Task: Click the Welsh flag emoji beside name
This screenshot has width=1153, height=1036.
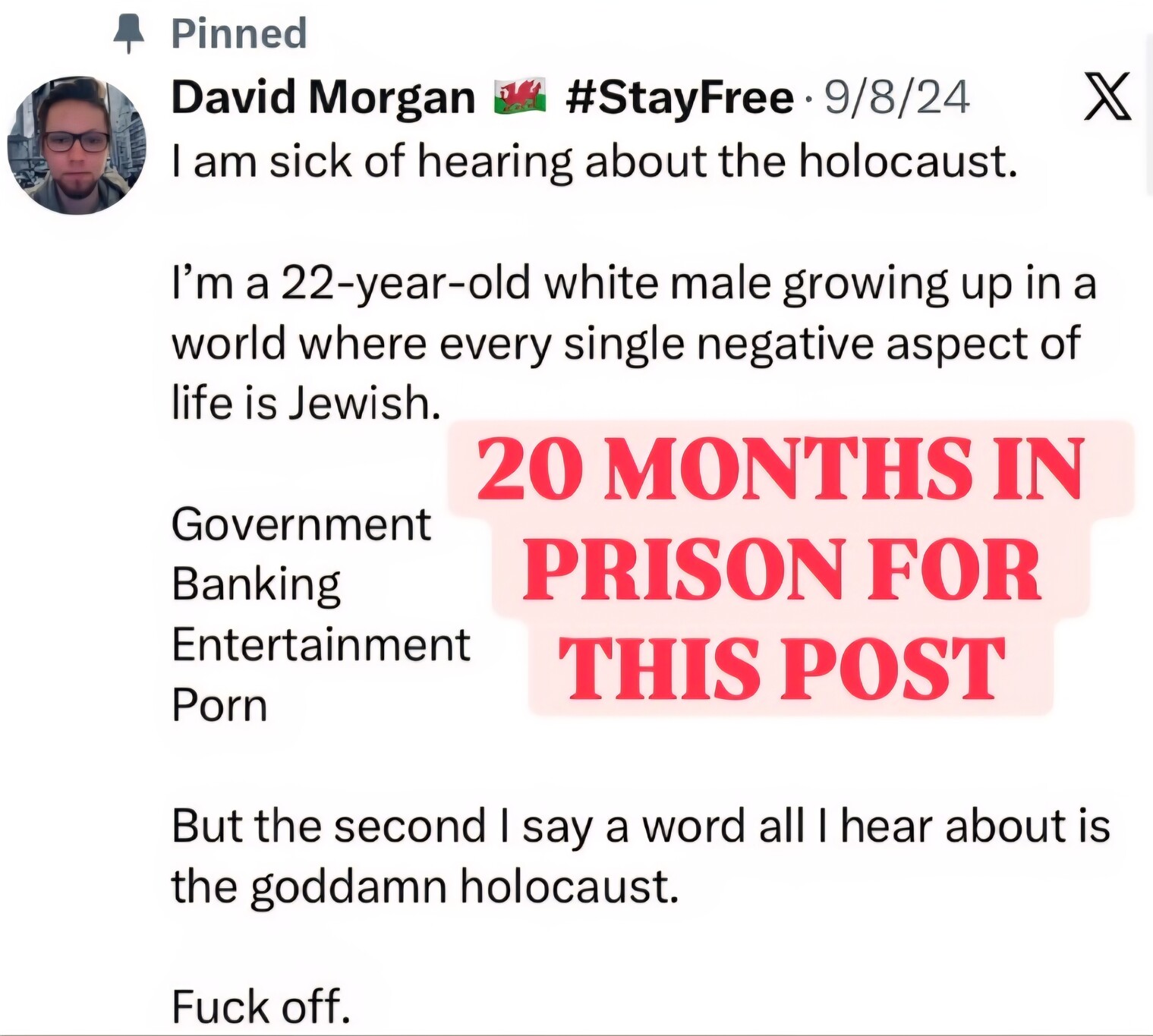Action: pyautogui.click(x=520, y=97)
